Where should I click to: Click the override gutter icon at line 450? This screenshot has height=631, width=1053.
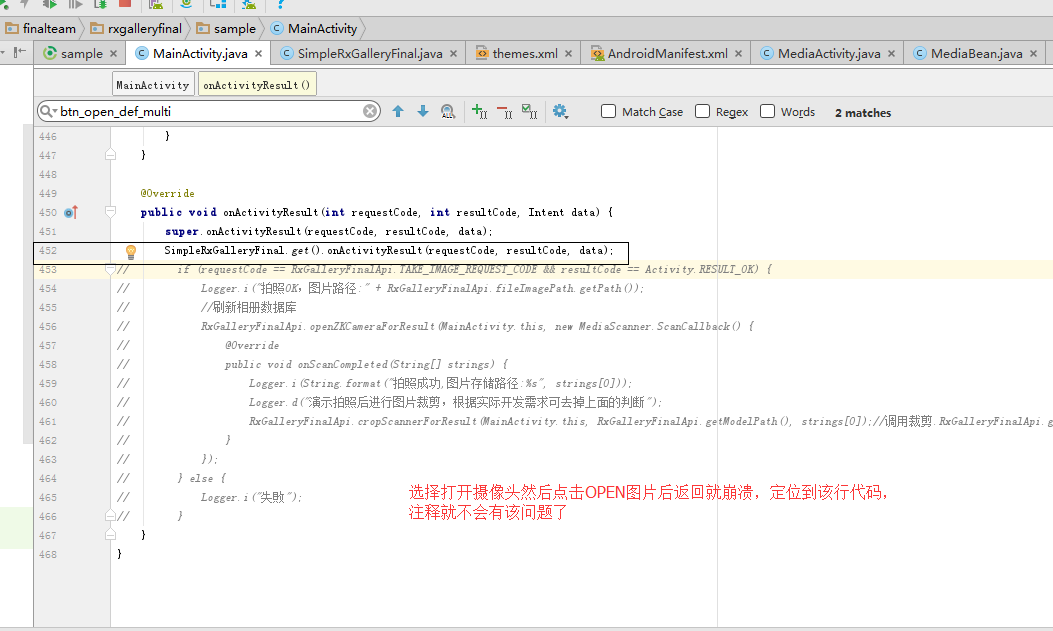click(71, 212)
